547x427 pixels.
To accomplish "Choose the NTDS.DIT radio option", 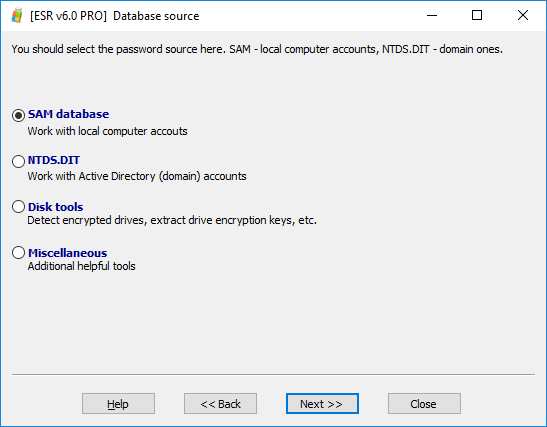I will [18, 161].
